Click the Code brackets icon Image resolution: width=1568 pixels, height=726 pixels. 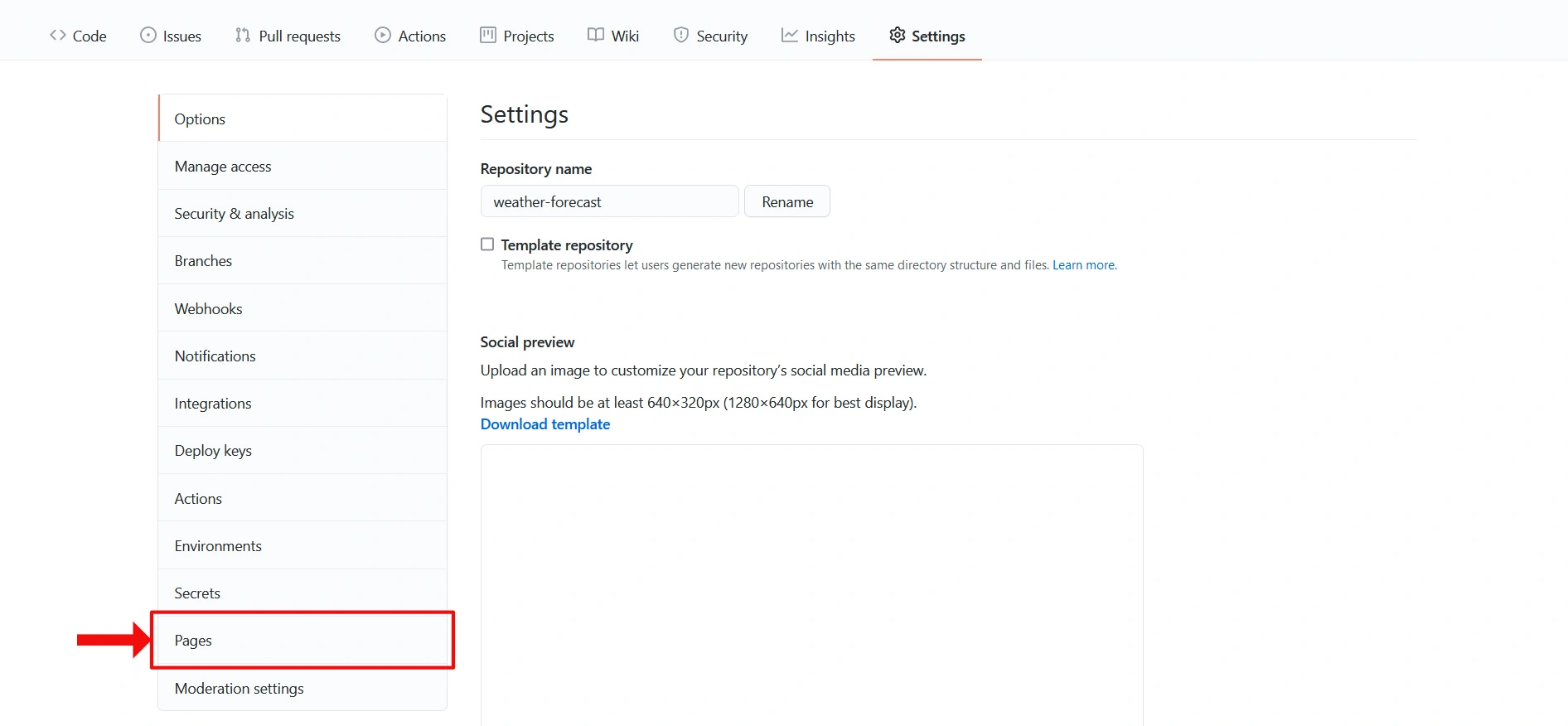(58, 35)
